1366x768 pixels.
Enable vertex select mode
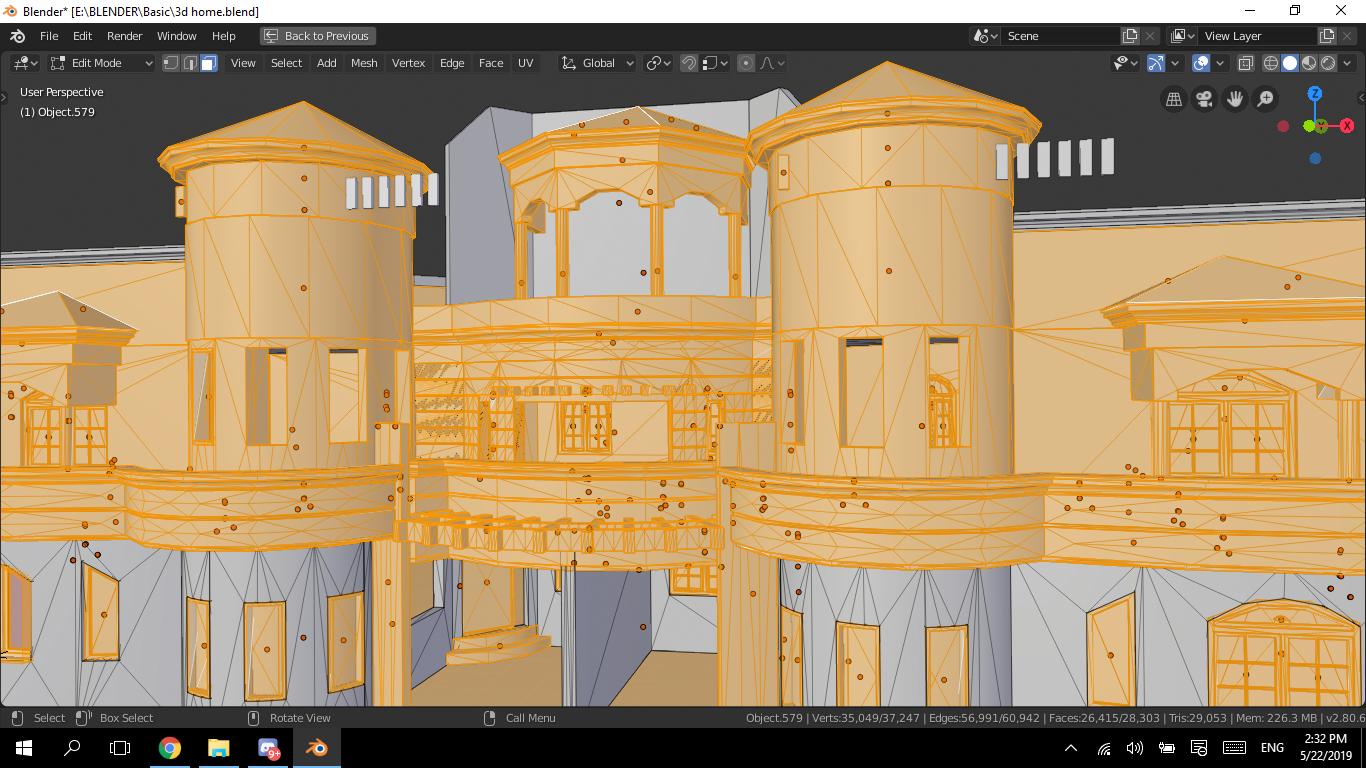[x=171, y=63]
